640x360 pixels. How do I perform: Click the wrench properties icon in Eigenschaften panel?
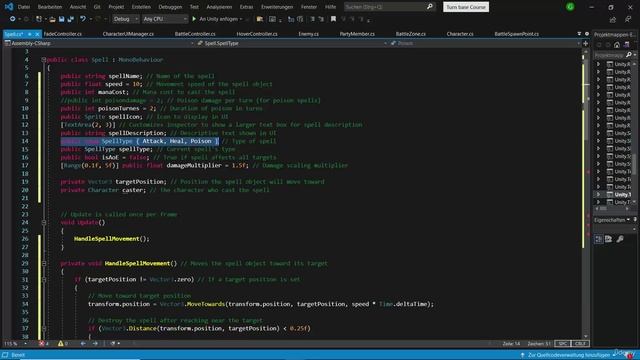point(620,239)
